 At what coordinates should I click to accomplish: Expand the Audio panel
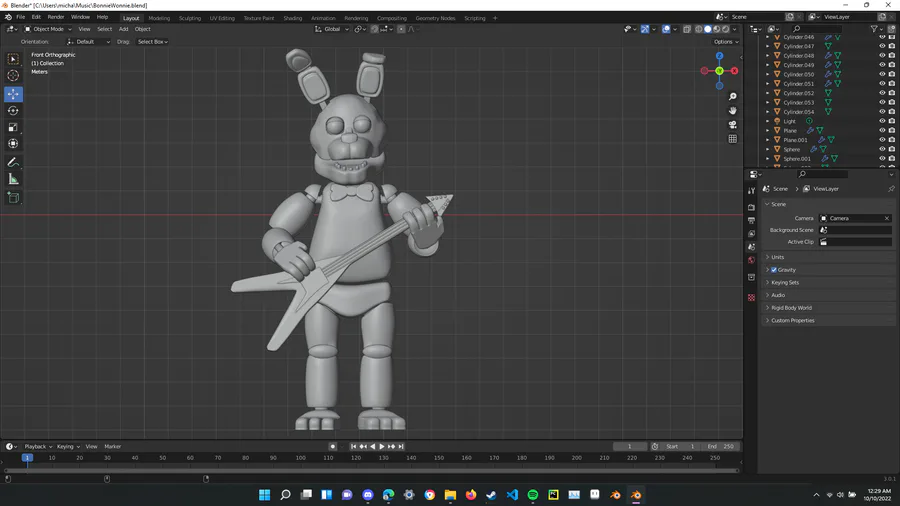[829, 295]
